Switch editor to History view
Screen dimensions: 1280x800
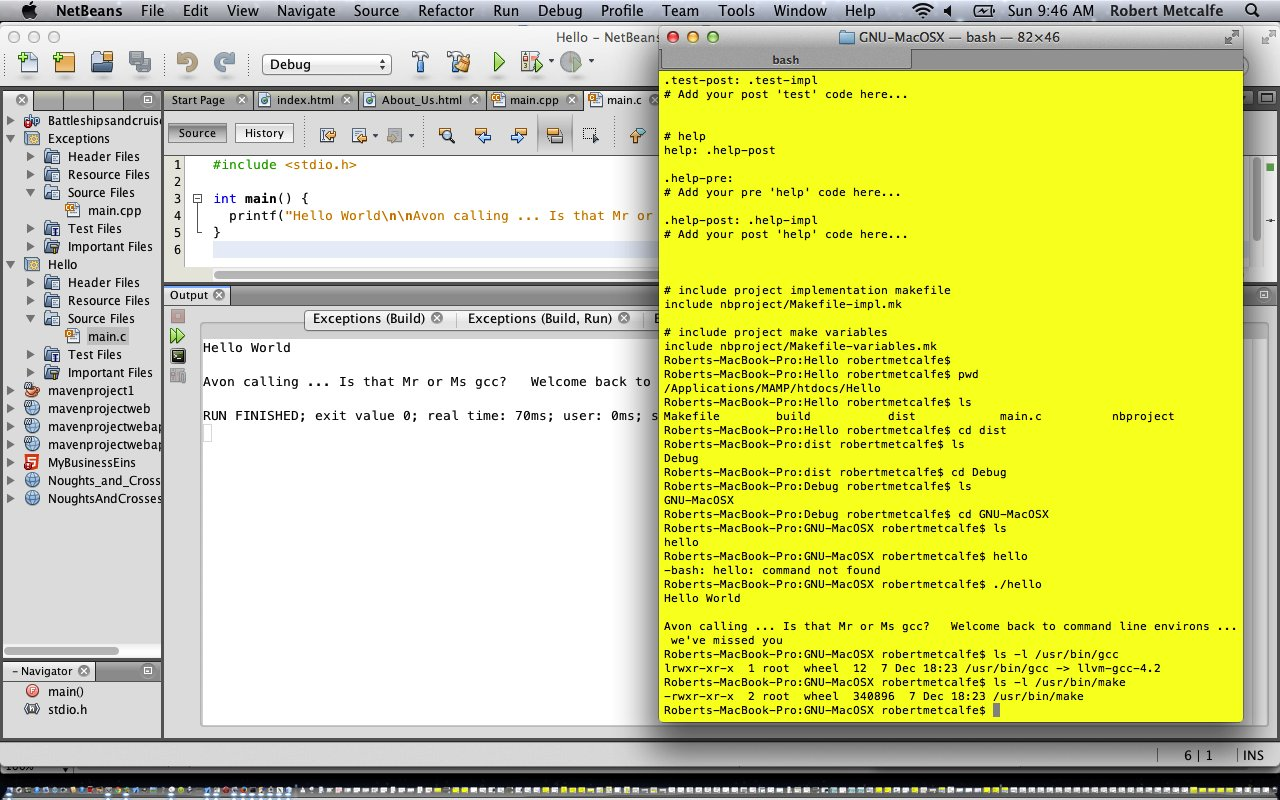click(x=264, y=133)
